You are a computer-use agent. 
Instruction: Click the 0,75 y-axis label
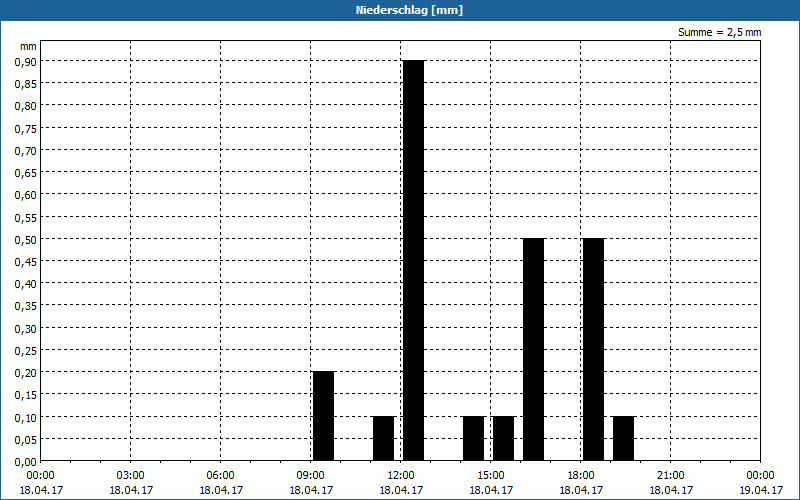26,128
